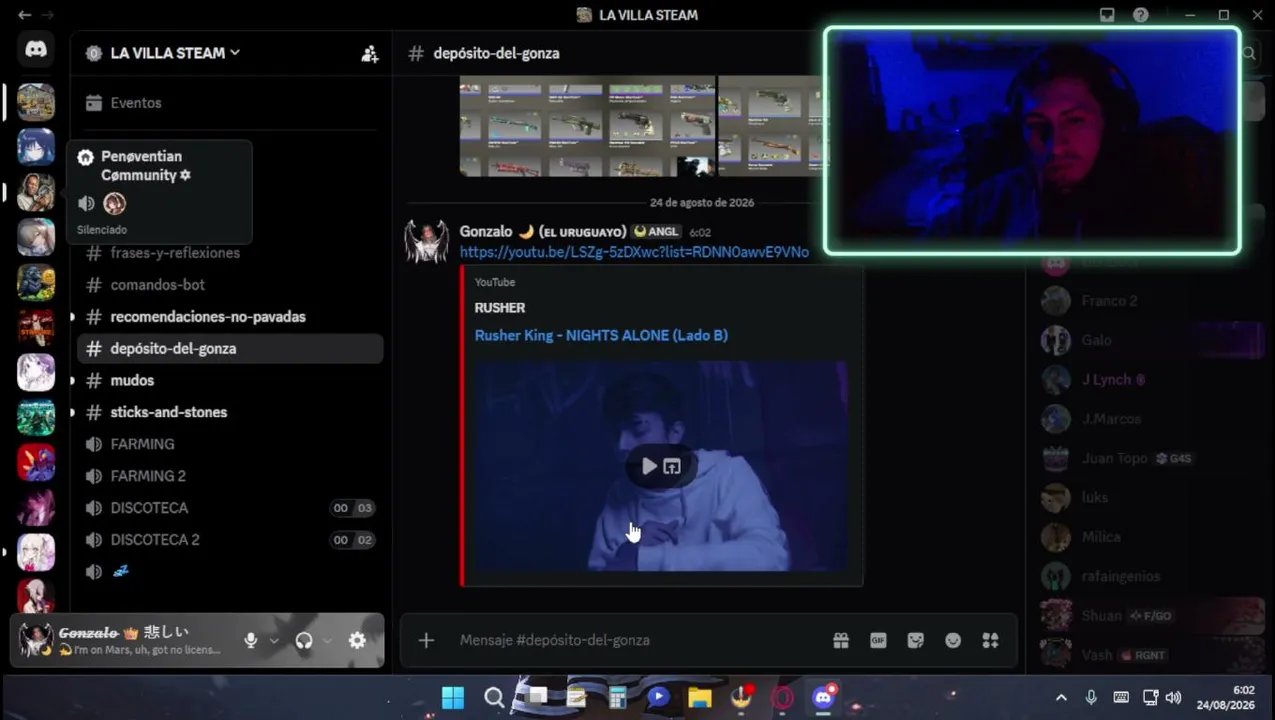Open Opera GX from the taskbar
Image resolution: width=1275 pixels, height=720 pixels.
[782, 697]
